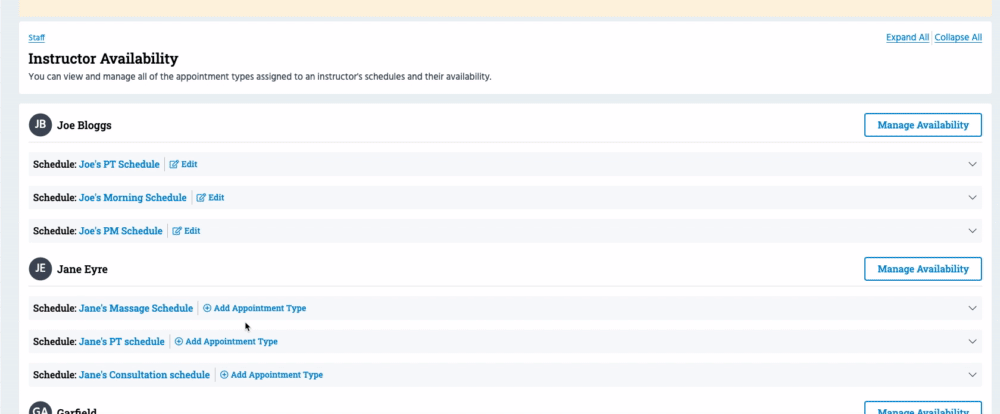
Task: Click plus icon beside Jane's Massage Schedule
Action: (x=207, y=308)
